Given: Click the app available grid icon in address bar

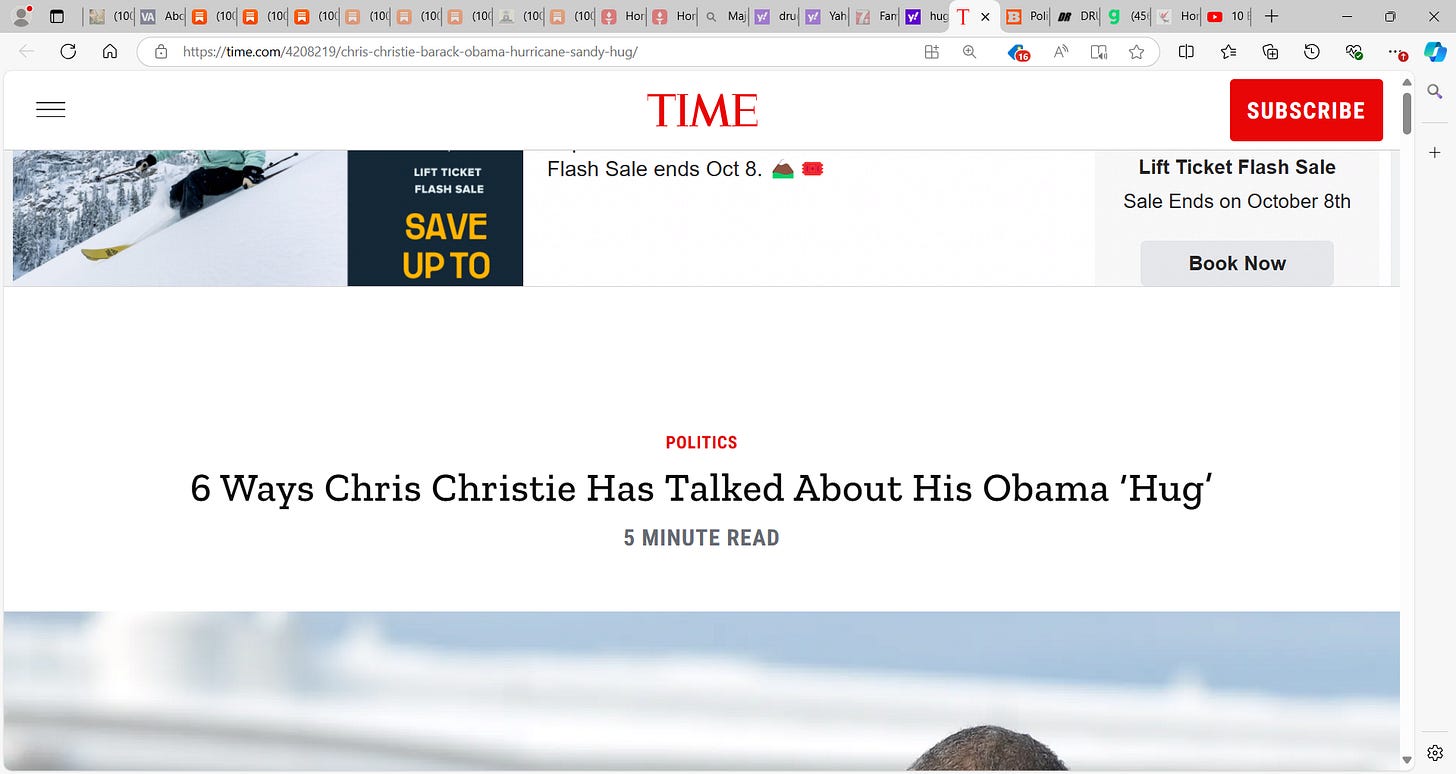Looking at the screenshot, I should [x=932, y=52].
